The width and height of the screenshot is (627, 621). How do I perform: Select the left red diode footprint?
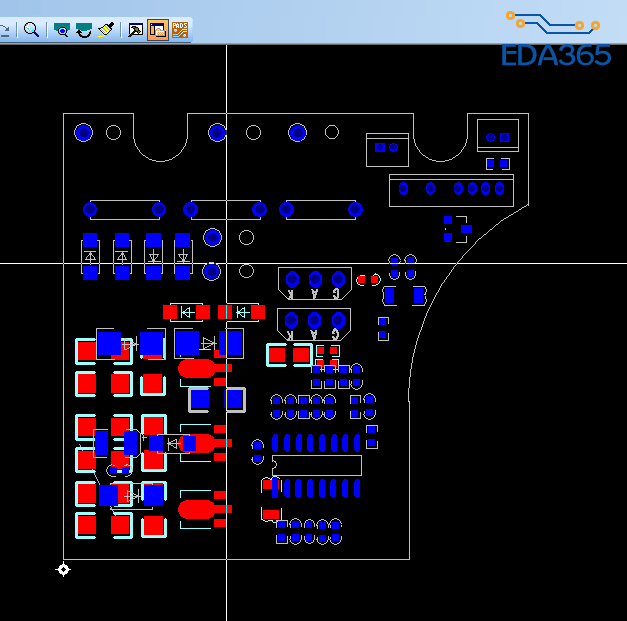[x=186, y=312]
